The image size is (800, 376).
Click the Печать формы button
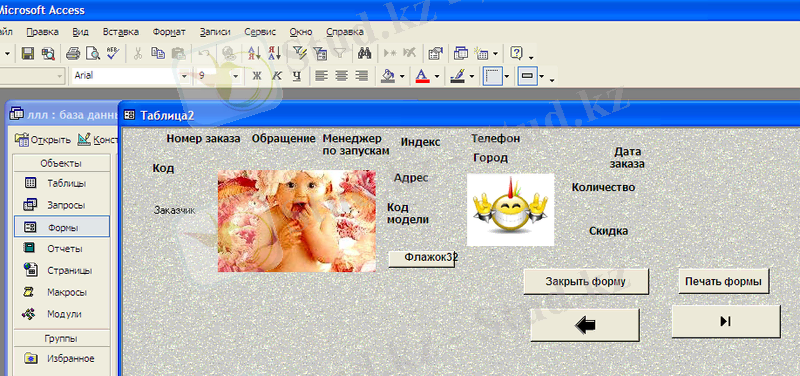tap(723, 281)
